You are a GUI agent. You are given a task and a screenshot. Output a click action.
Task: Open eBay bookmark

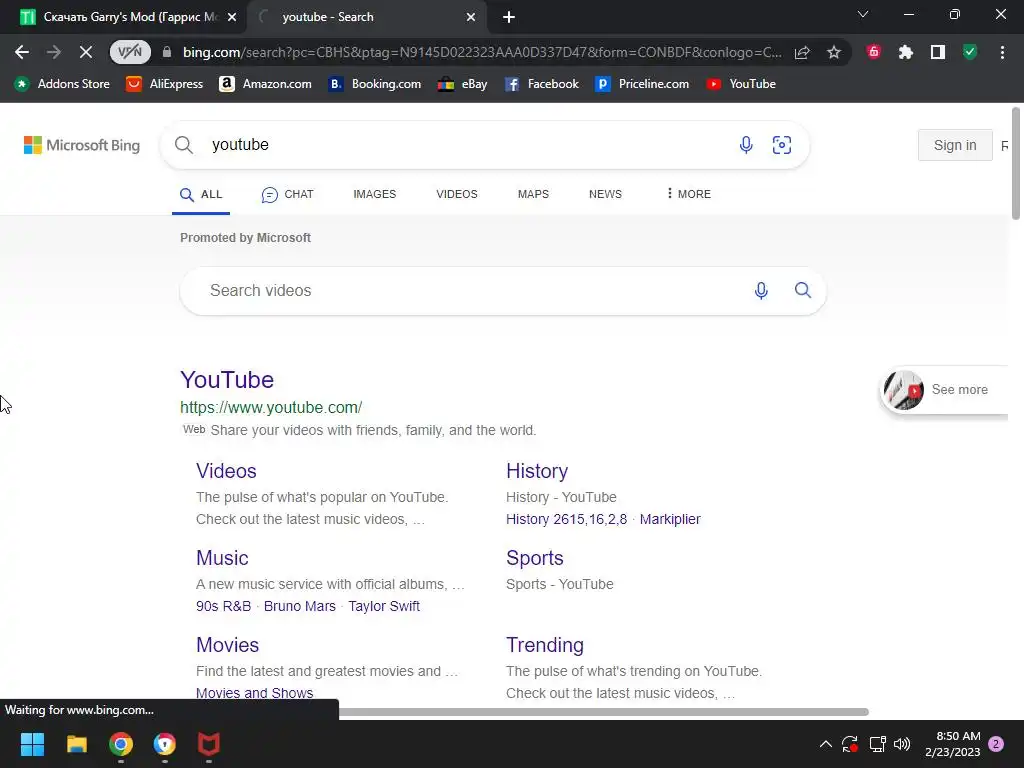tap(462, 84)
